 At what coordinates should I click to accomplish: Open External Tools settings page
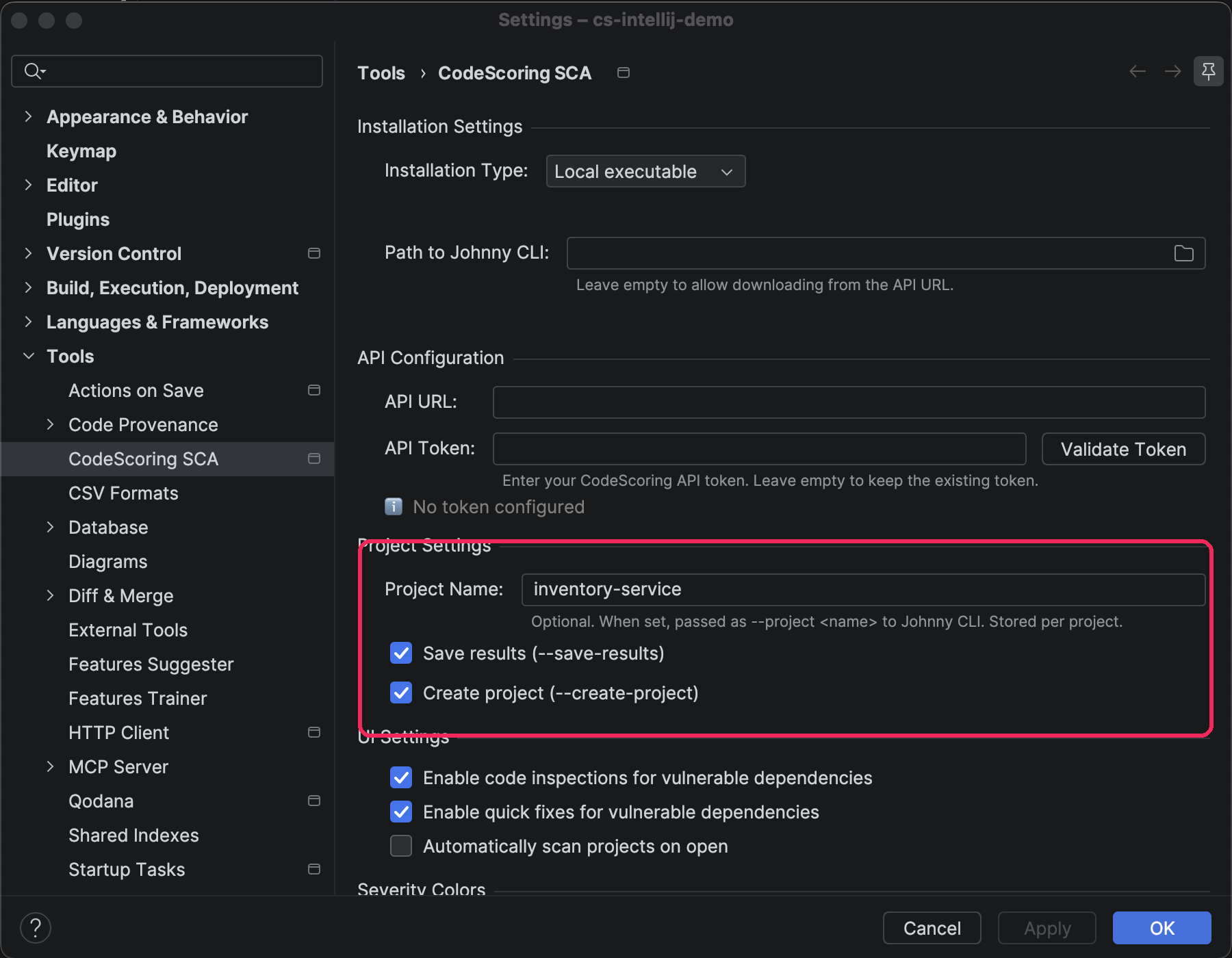(x=128, y=630)
